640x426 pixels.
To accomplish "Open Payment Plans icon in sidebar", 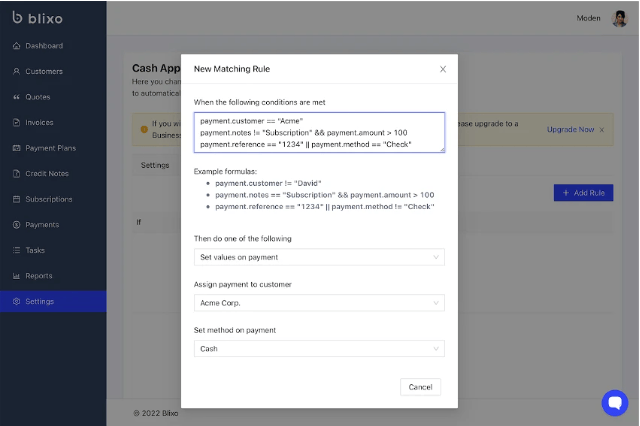I will [16, 148].
